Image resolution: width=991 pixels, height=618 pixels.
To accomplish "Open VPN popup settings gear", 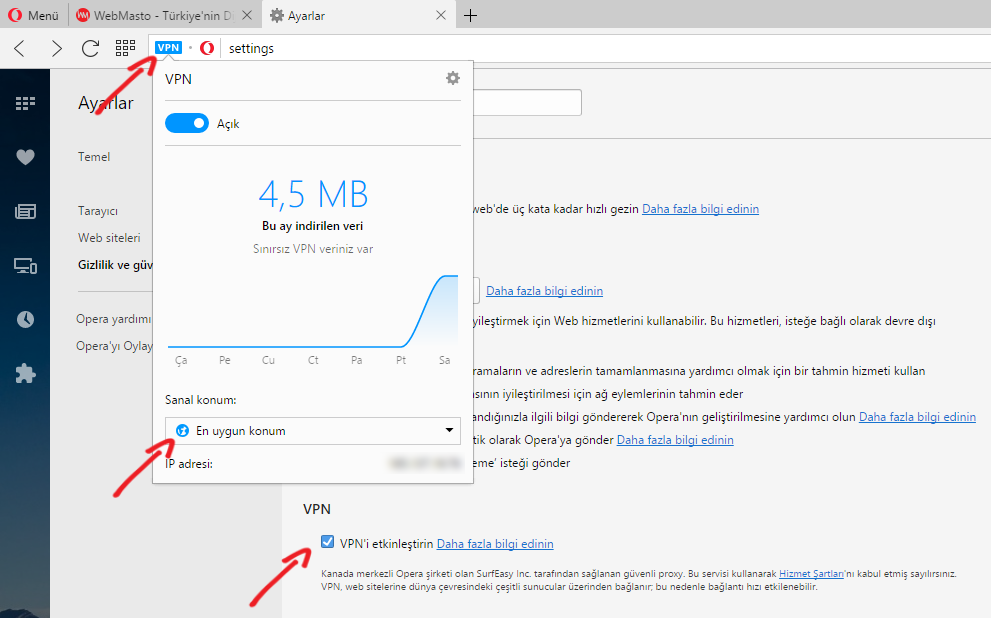I will [x=453, y=78].
